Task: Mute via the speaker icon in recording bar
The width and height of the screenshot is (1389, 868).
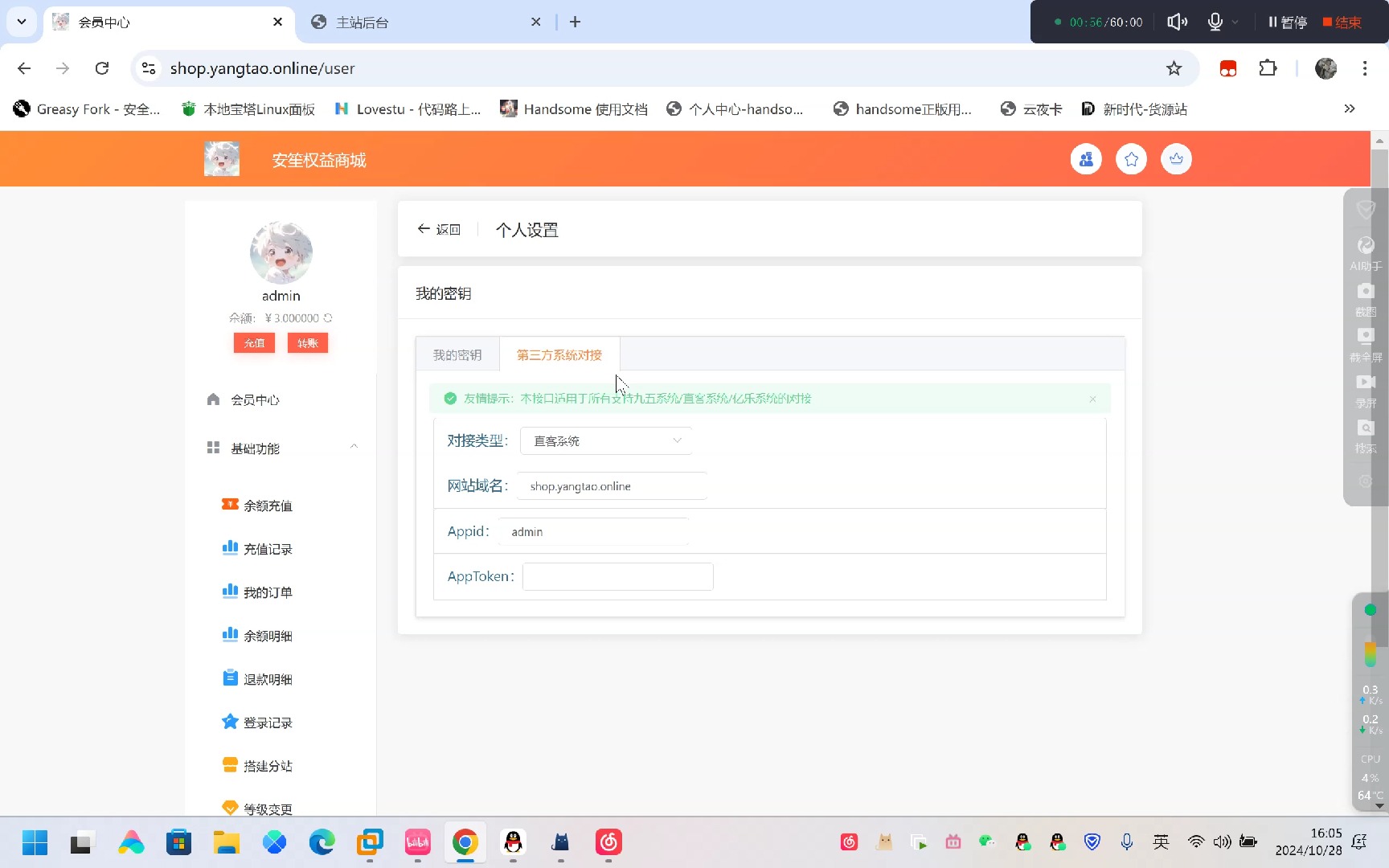Action: tap(1176, 22)
